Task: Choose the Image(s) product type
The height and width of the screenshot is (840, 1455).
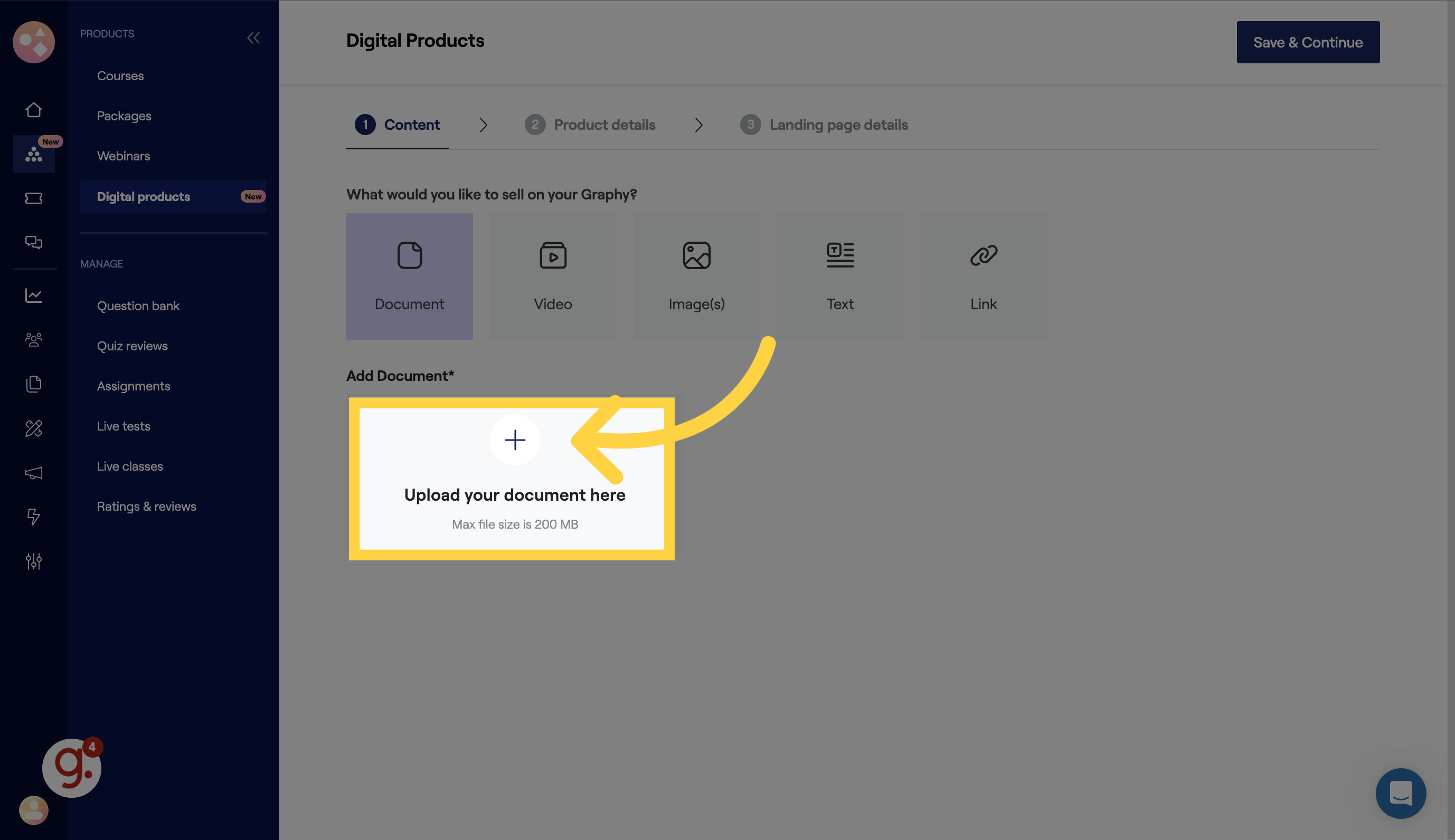Action: [697, 276]
